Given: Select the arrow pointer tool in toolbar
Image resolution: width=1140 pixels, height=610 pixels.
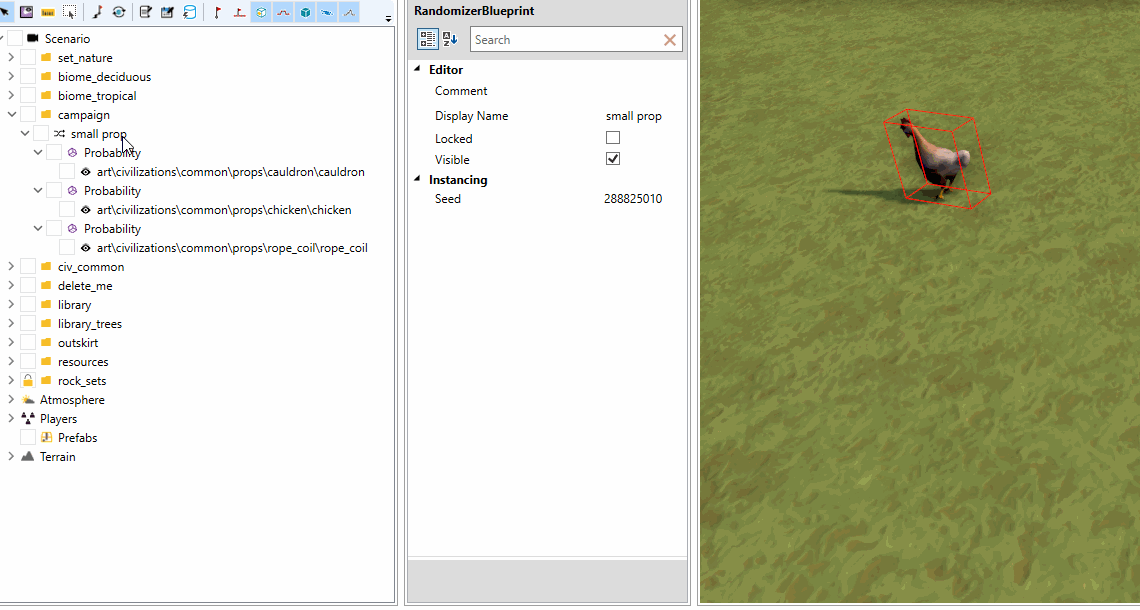Looking at the screenshot, I should 6,12.
